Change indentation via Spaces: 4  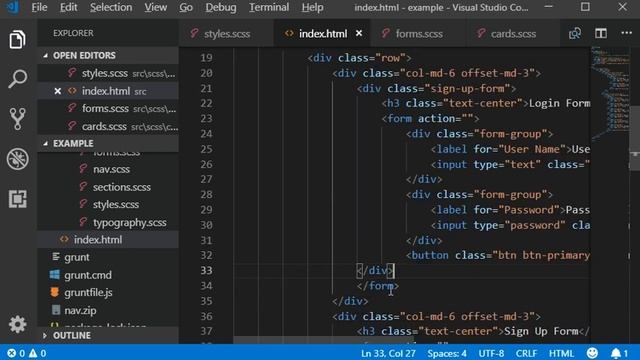pos(447,353)
